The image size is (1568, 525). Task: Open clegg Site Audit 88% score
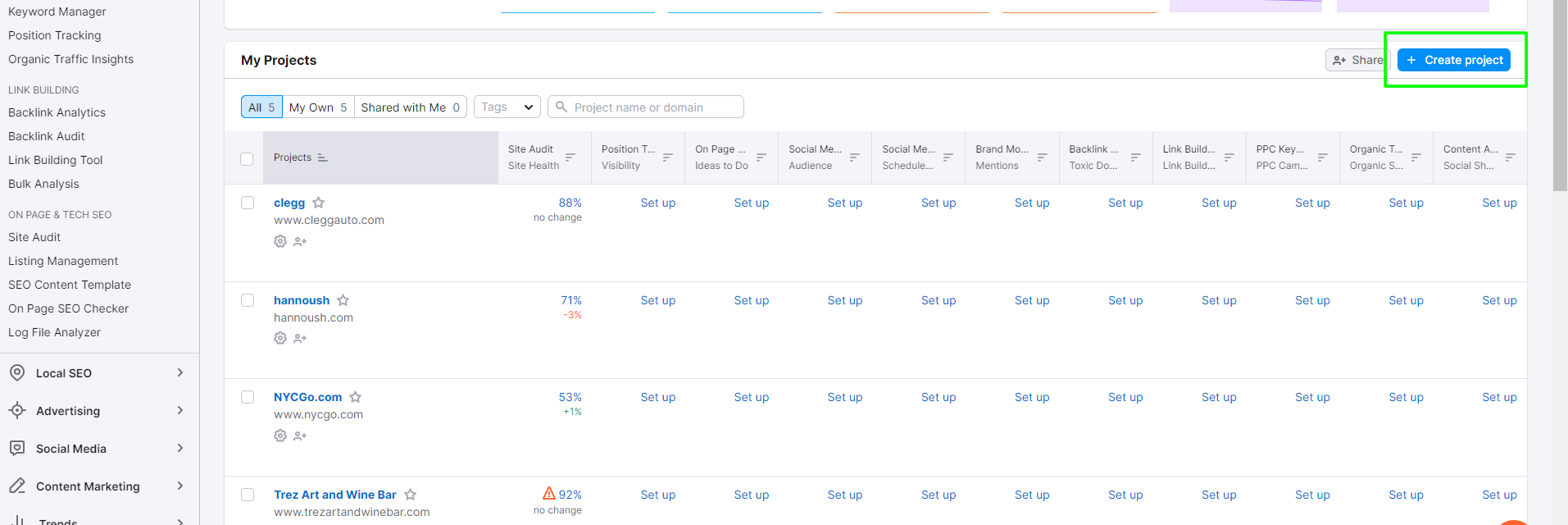[570, 203]
